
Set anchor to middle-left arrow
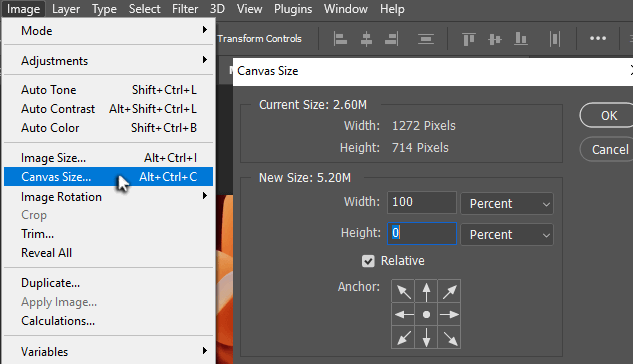403,314
